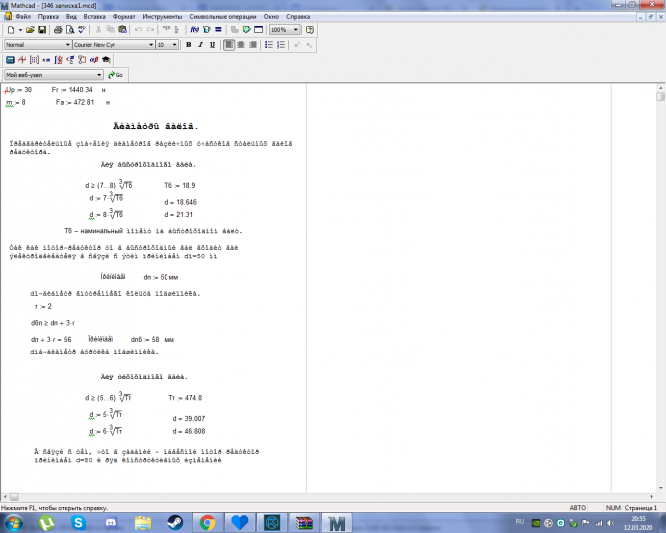The height and width of the screenshot is (533, 666).
Task: Open Skype from taskbar
Action: (78, 522)
